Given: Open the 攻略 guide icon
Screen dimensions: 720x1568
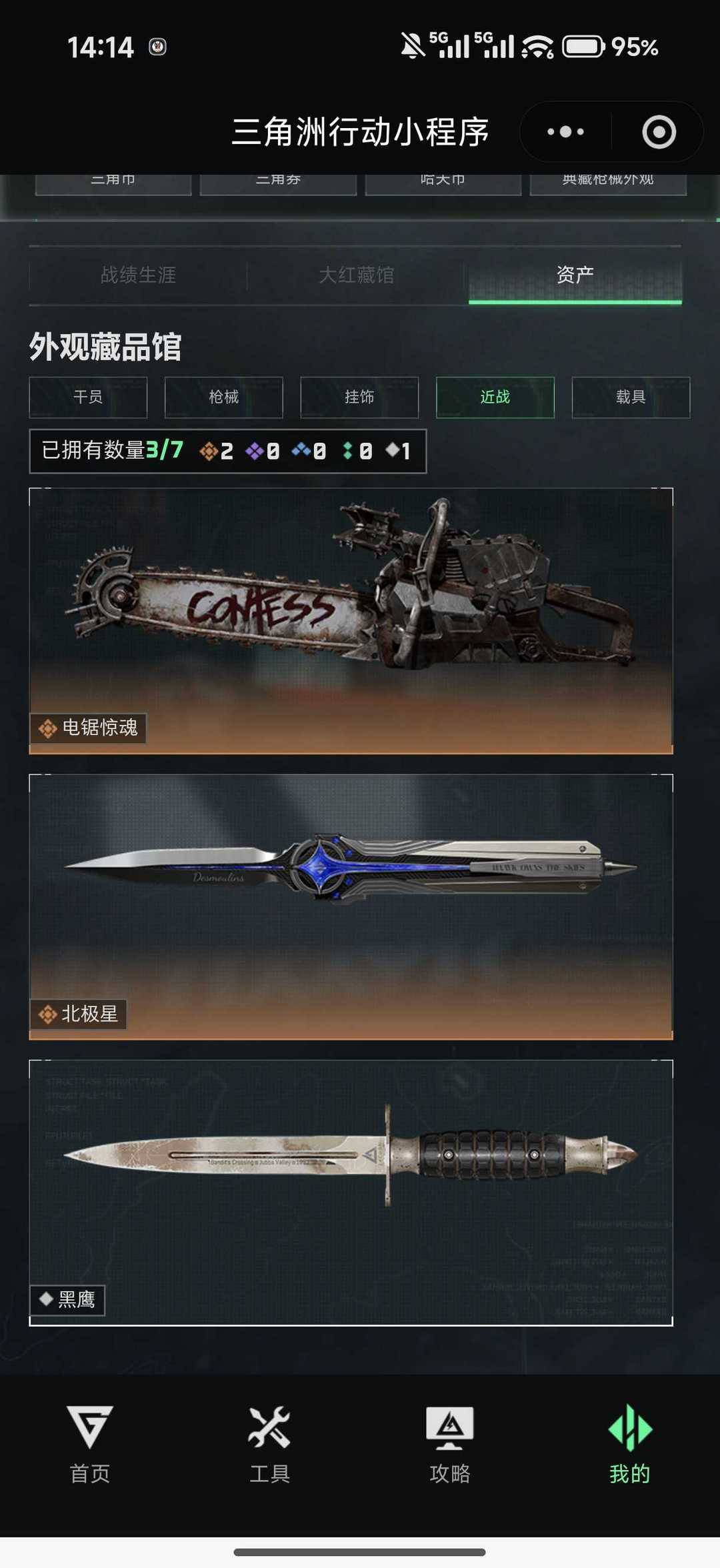Looking at the screenshot, I should [450, 1427].
